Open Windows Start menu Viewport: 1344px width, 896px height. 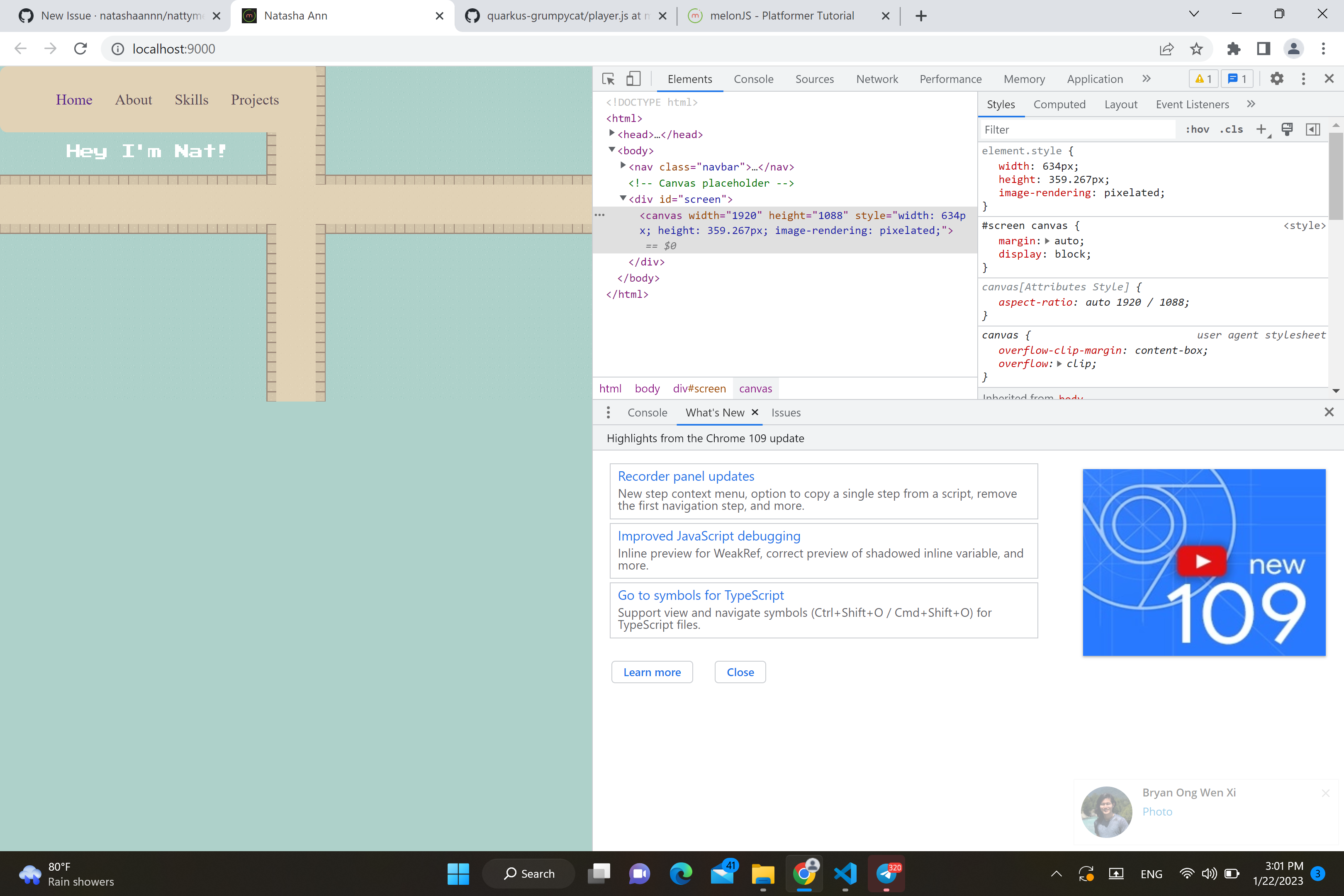tap(458, 874)
